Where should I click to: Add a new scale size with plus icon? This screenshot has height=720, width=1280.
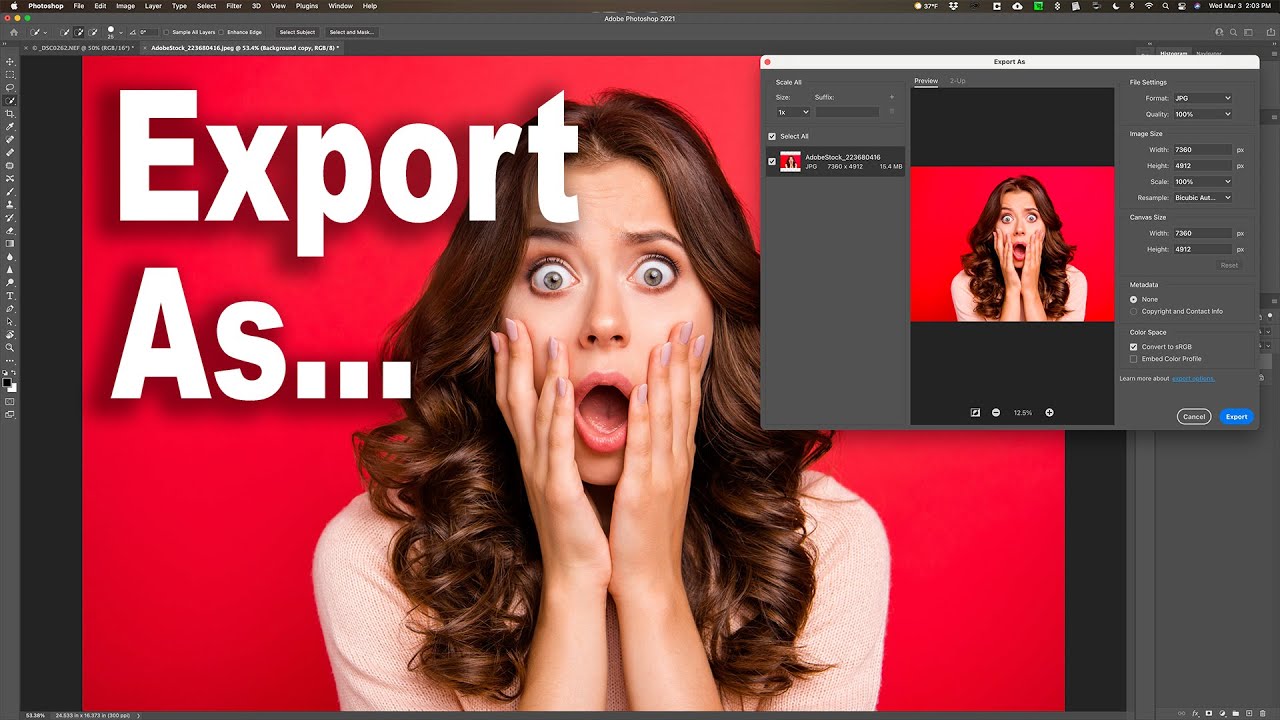pyautogui.click(x=891, y=97)
